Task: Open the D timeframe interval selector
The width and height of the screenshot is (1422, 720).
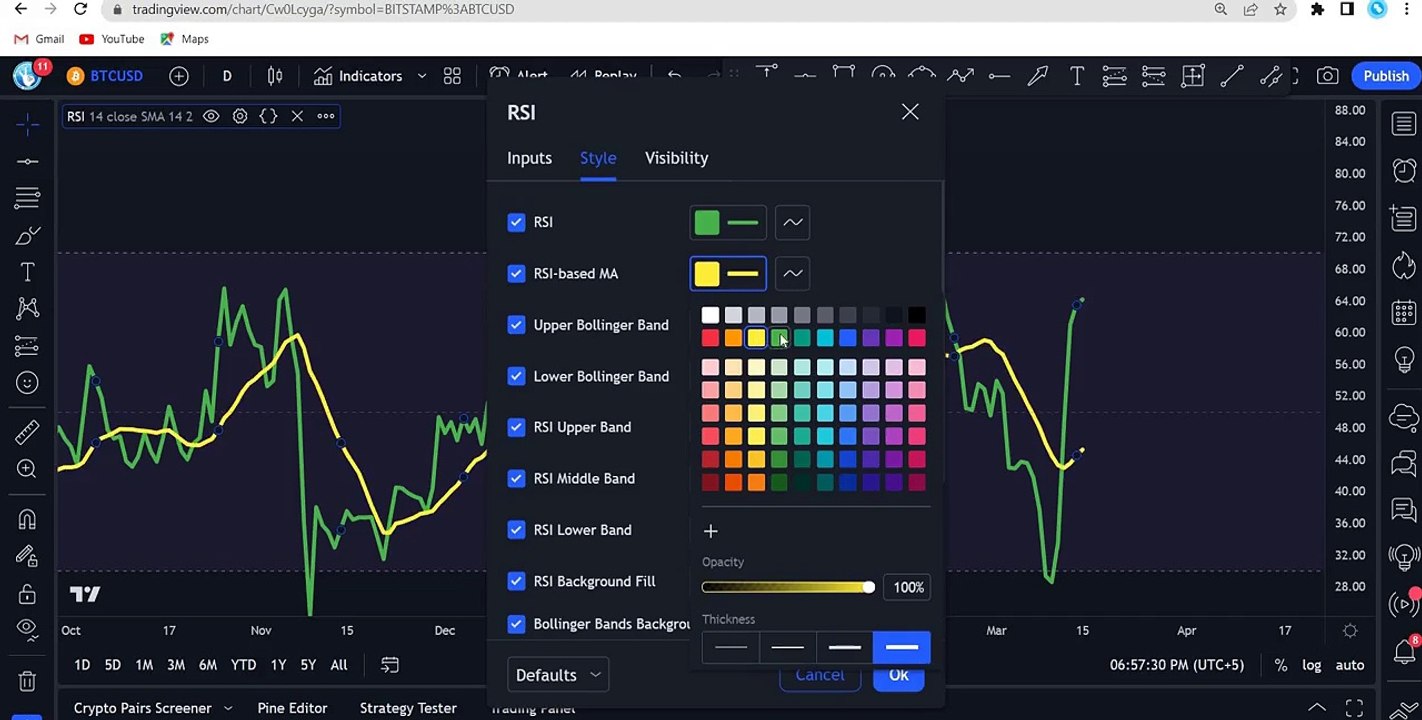Action: point(227,76)
